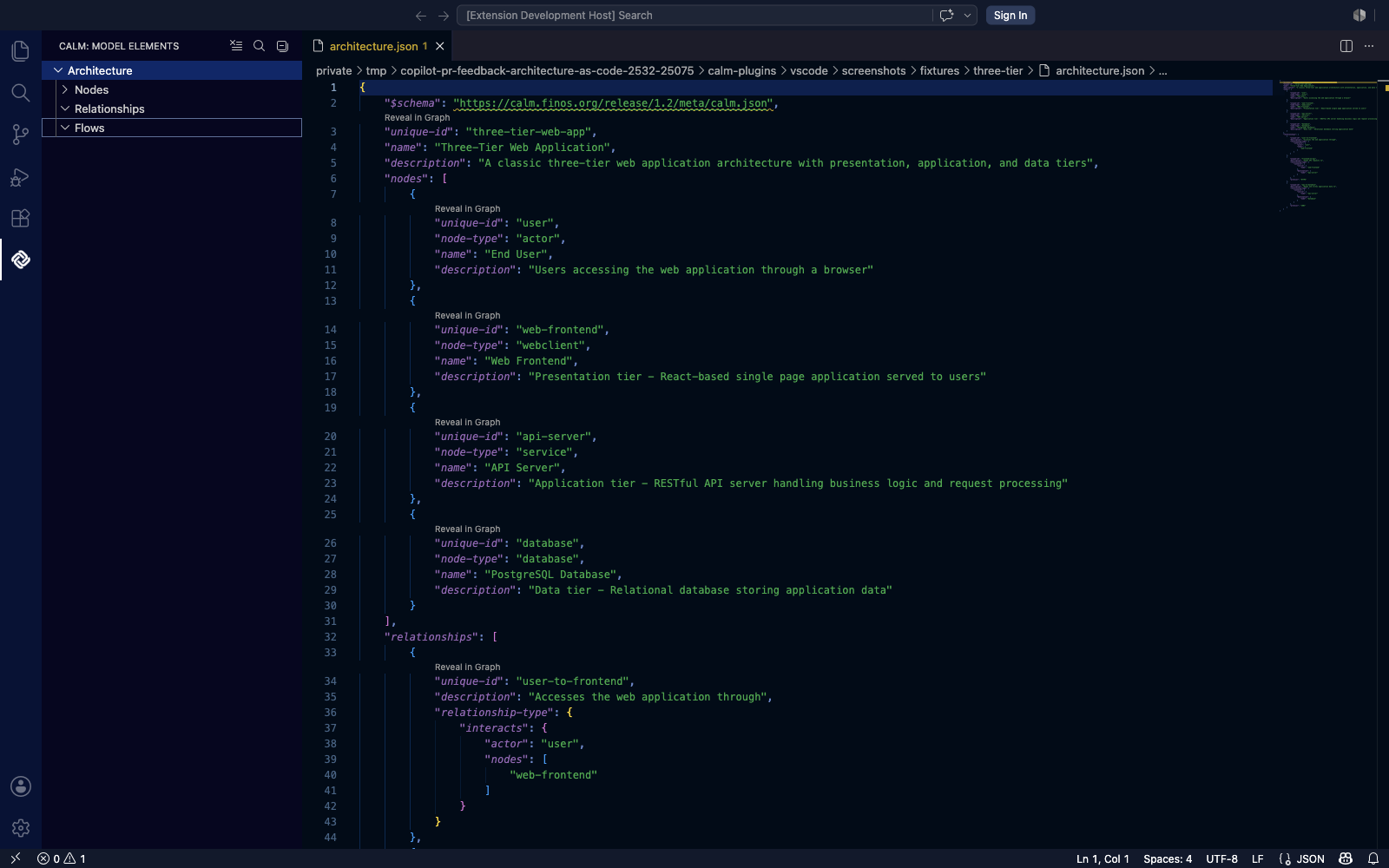Click the search icon in CALM Model Elements header
Viewport: 1389px width, 868px height.
(x=259, y=46)
